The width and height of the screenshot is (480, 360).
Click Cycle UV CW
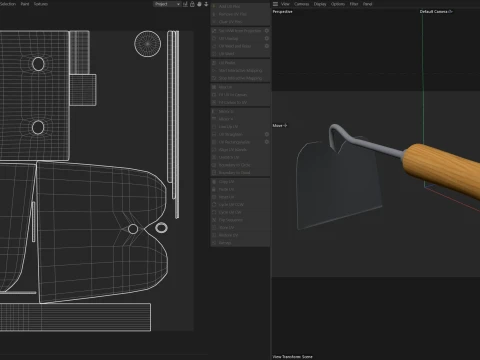240,212
